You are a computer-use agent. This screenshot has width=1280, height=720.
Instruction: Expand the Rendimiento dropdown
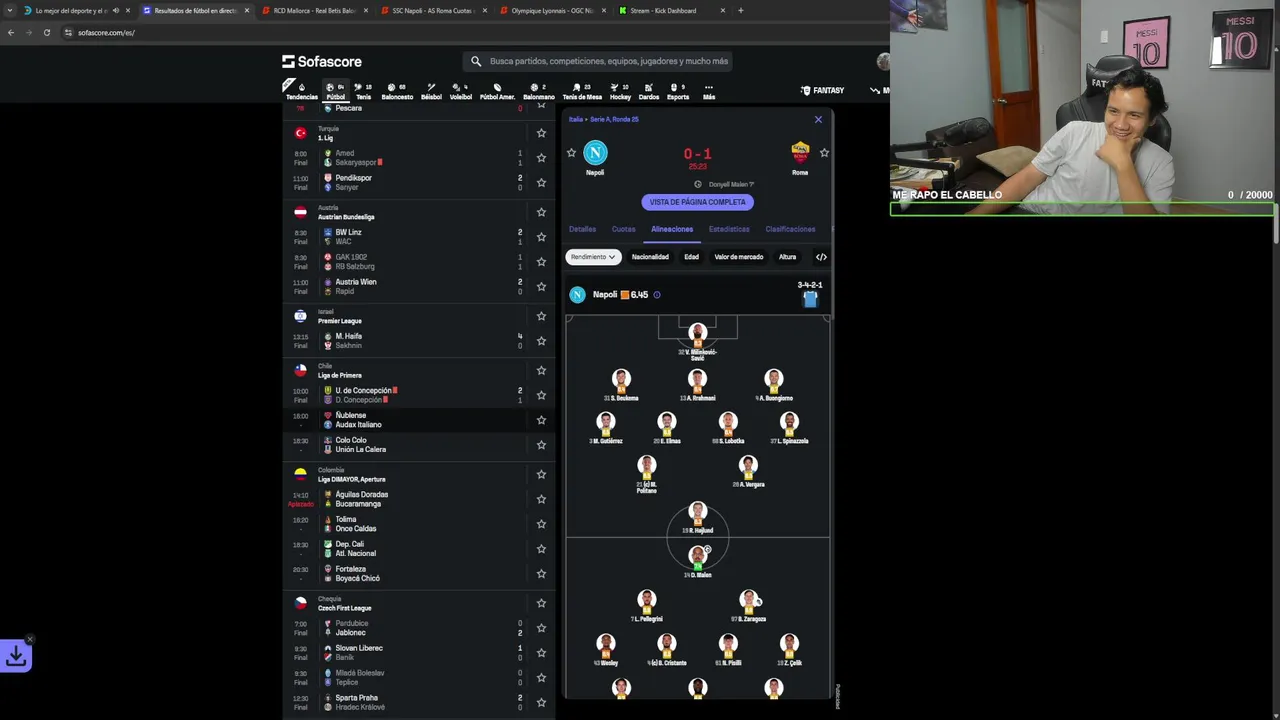click(593, 257)
